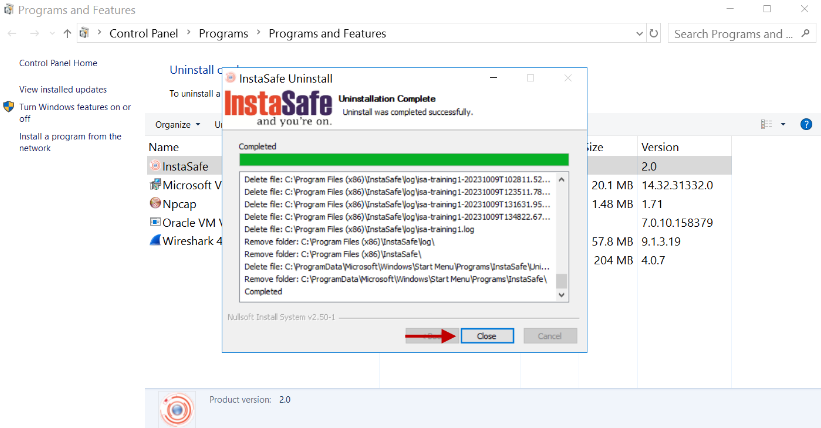
Task: Click the back navigation arrow
Action: pyautogui.click(x=12, y=34)
